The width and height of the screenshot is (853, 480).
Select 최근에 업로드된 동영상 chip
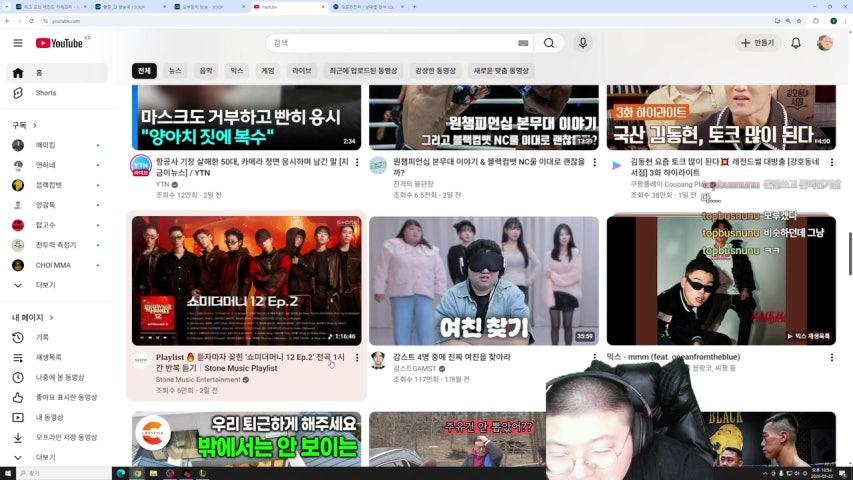pyautogui.click(x=363, y=71)
